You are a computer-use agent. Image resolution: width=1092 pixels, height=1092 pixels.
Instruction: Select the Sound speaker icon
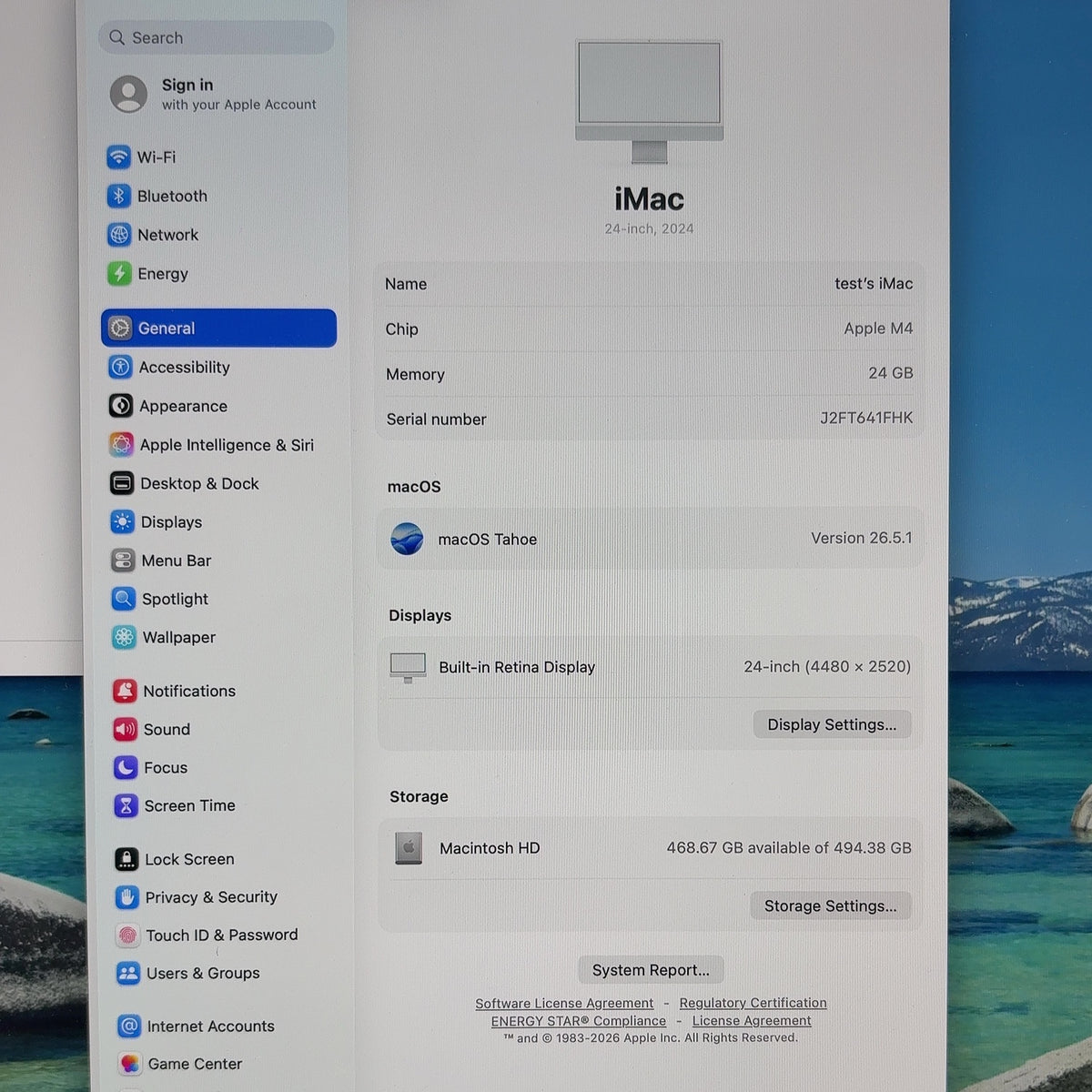tap(125, 729)
